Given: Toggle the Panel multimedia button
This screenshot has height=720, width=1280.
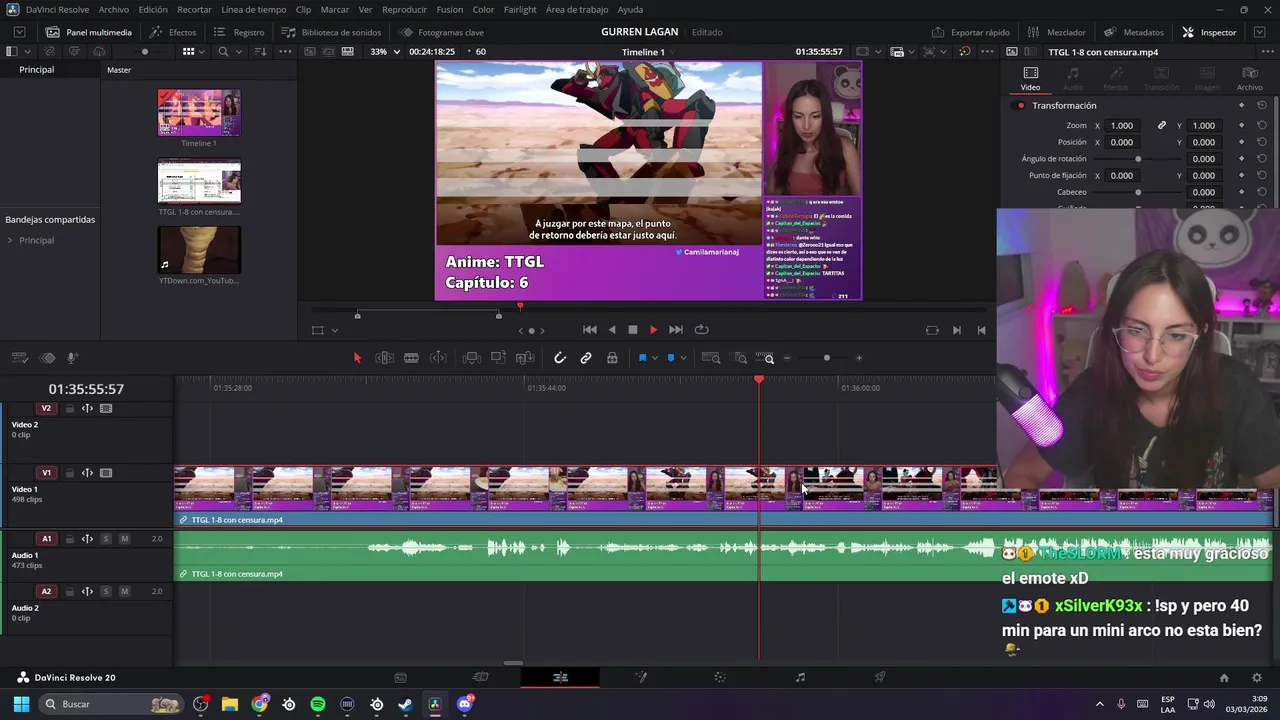Looking at the screenshot, I should (89, 32).
